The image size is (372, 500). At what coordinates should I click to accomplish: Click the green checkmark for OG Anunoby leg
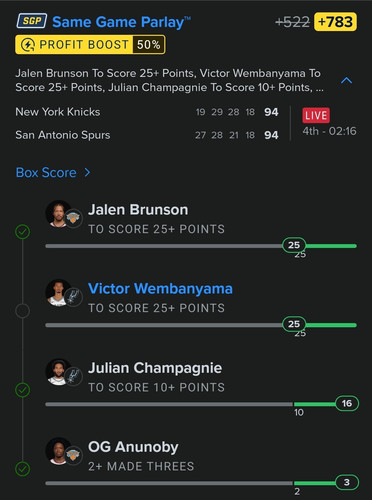[23, 469]
